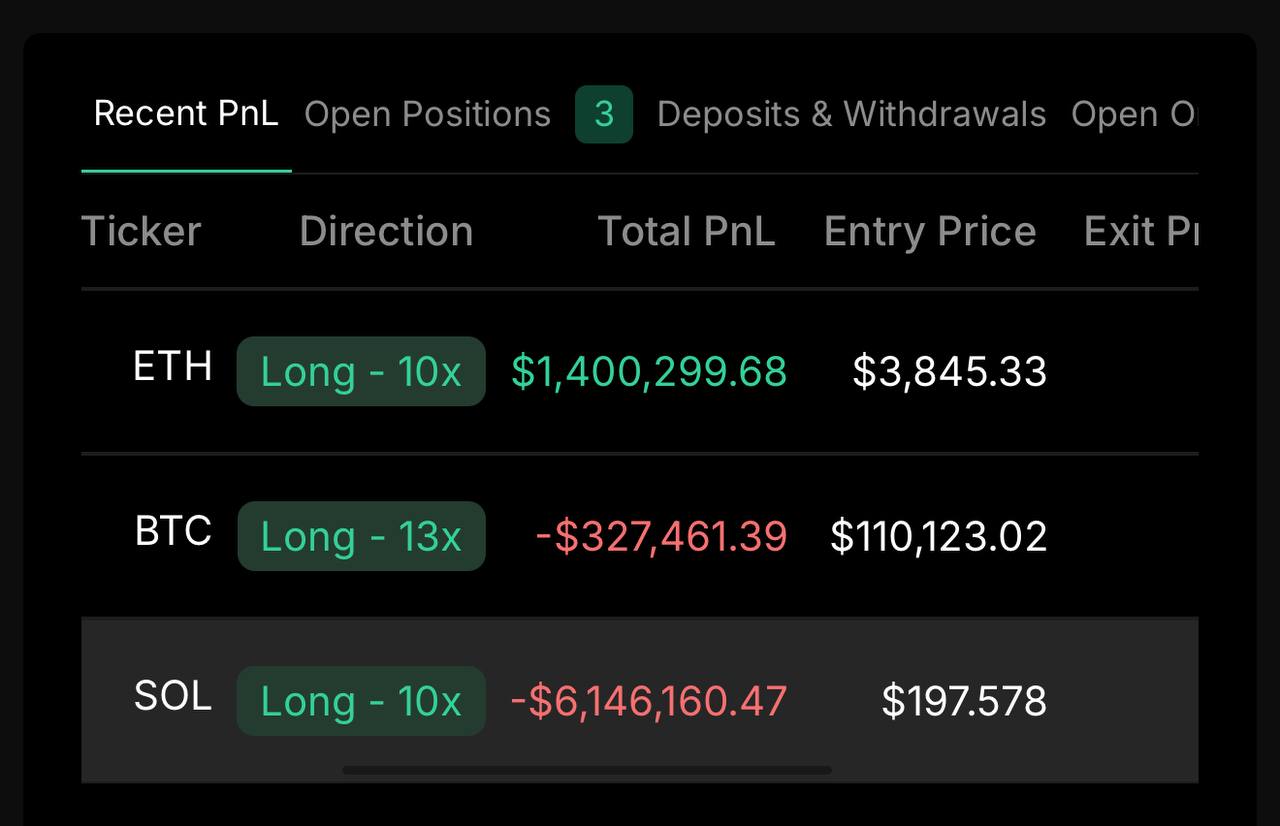Select the BTC ticker row
1280x826 pixels.
pos(173,531)
